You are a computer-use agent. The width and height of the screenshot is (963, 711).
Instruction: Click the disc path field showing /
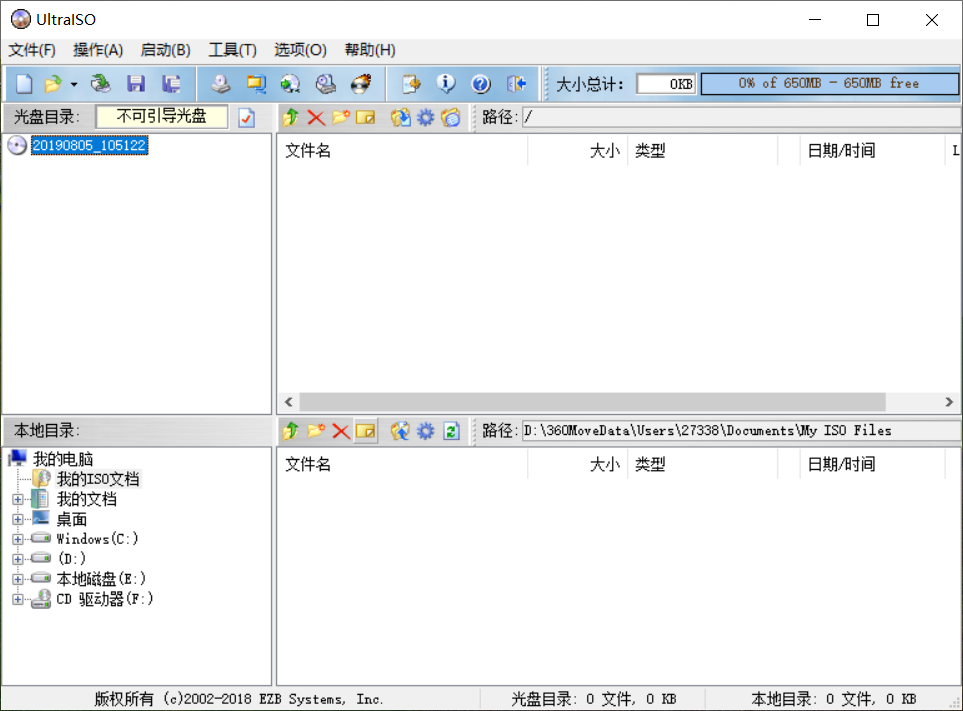[741, 117]
